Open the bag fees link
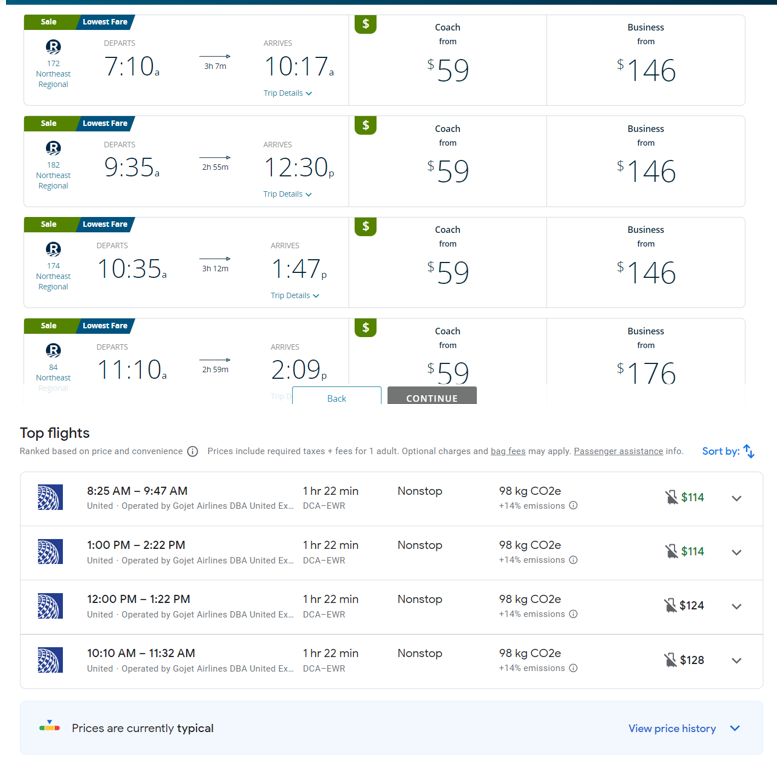This screenshot has width=777, height=765. click(x=508, y=452)
